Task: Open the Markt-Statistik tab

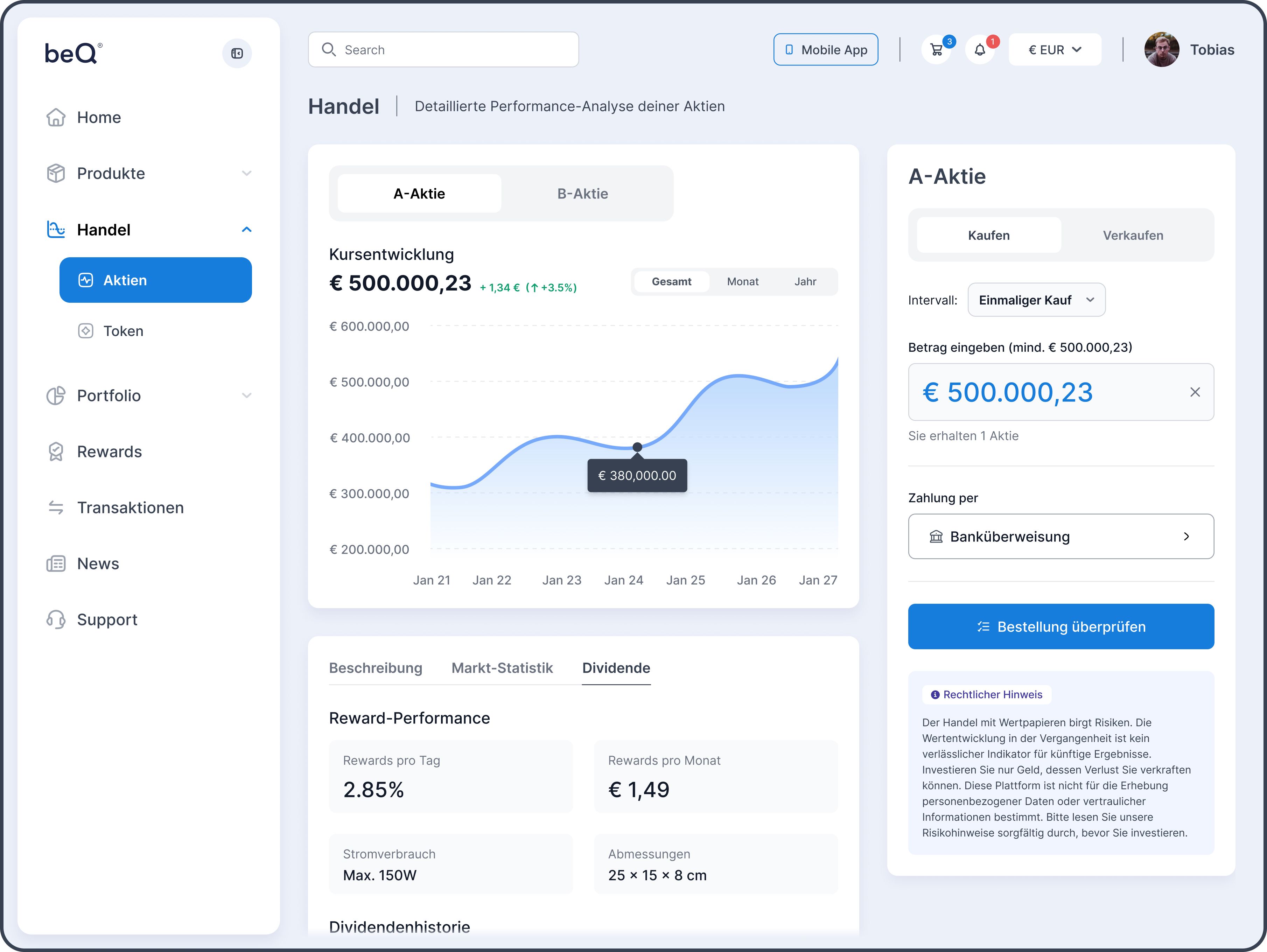Action: [502, 668]
